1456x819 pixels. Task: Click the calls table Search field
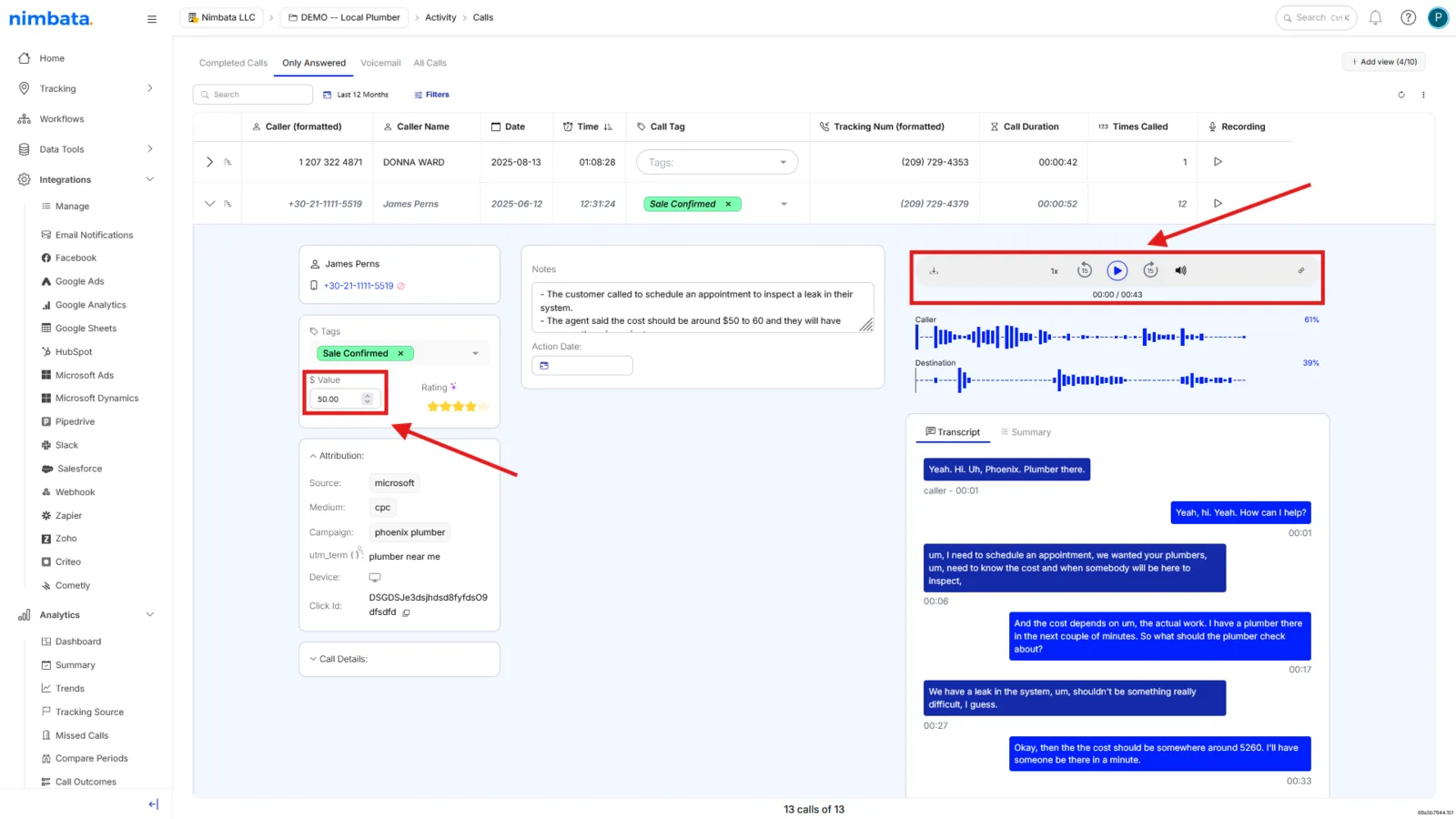coord(253,95)
